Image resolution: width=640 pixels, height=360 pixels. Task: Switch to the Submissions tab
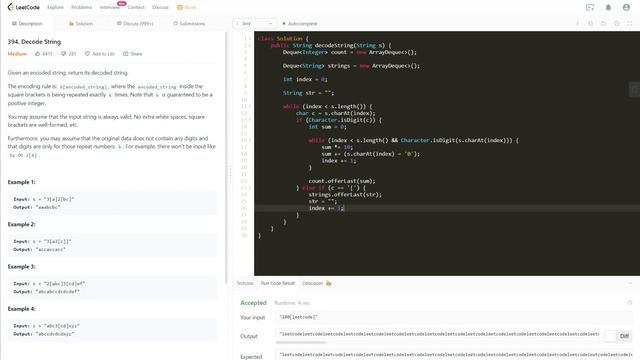189,24
